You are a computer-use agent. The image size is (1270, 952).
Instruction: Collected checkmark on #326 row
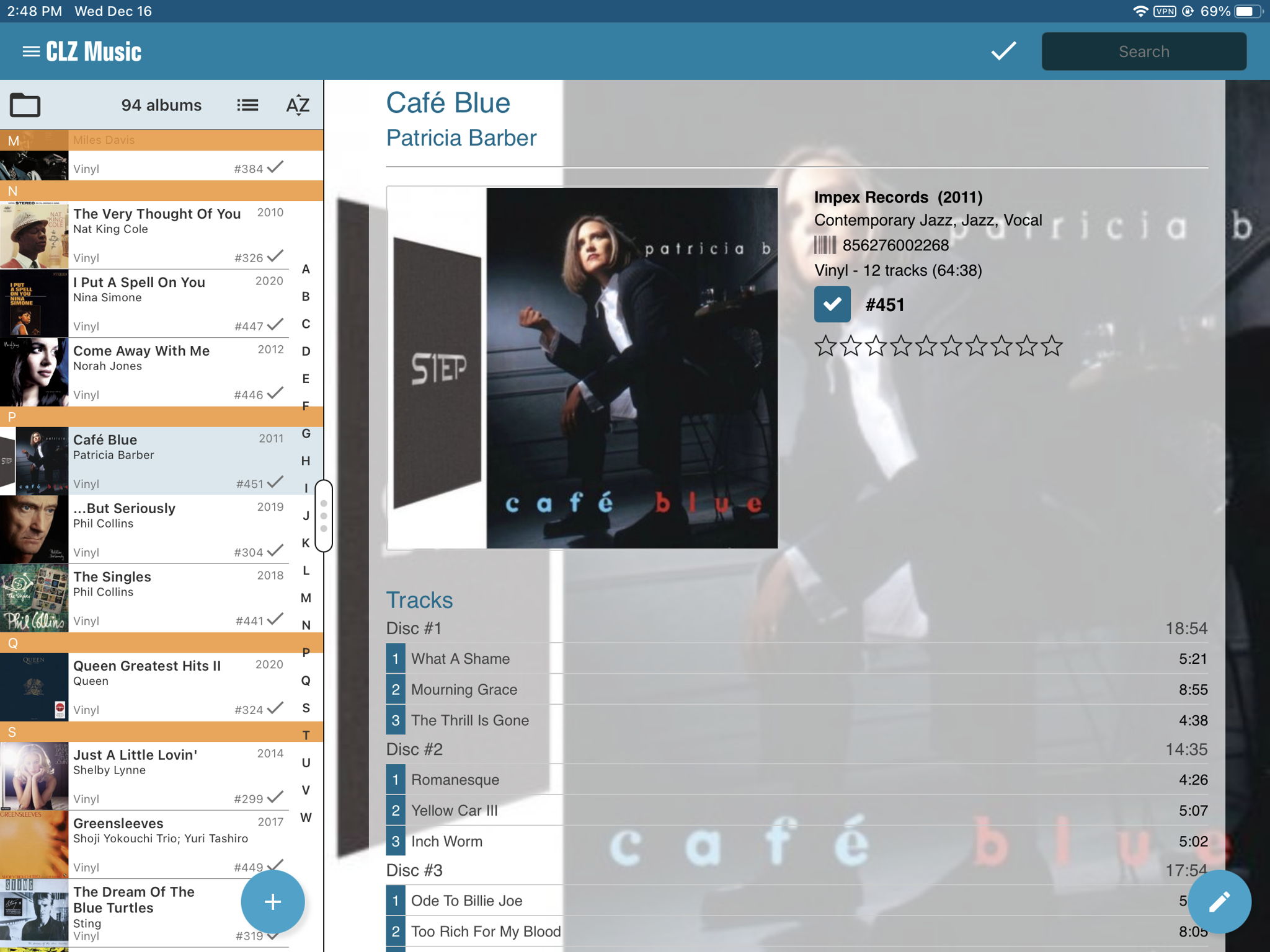click(275, 255)
